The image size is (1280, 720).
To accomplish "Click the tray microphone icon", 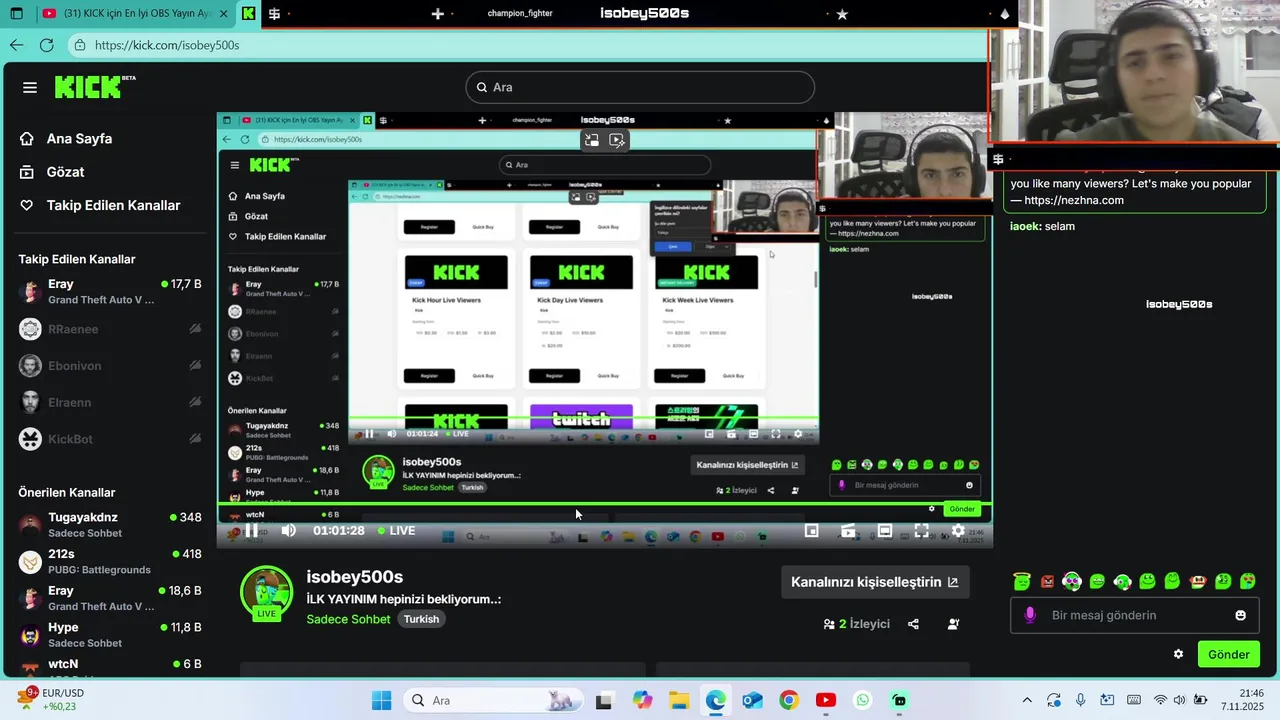I will [1081, 700].
